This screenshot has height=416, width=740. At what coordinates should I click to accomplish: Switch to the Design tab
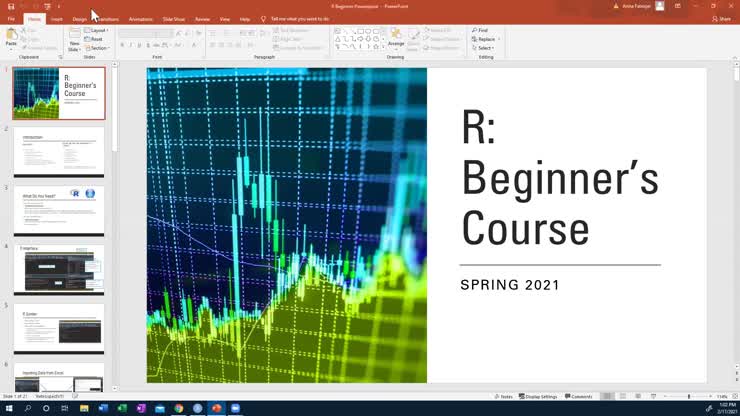click(80, 19)
